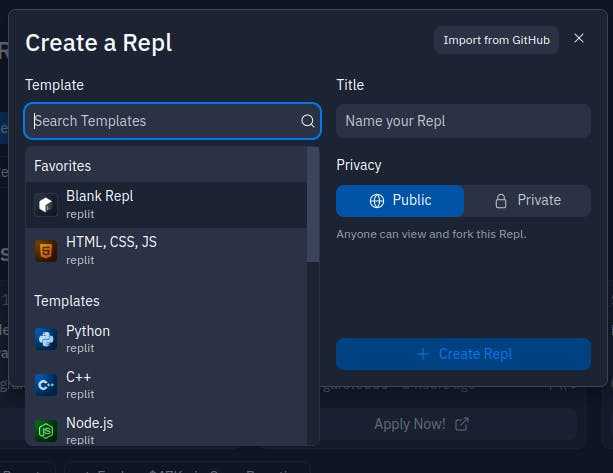
Task: Select the HTML, CSS, JS template
Action: [166, 251]
